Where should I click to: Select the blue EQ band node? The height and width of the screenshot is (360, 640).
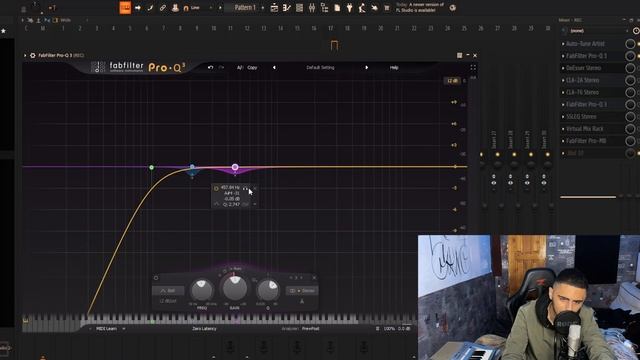coord(192,167)
